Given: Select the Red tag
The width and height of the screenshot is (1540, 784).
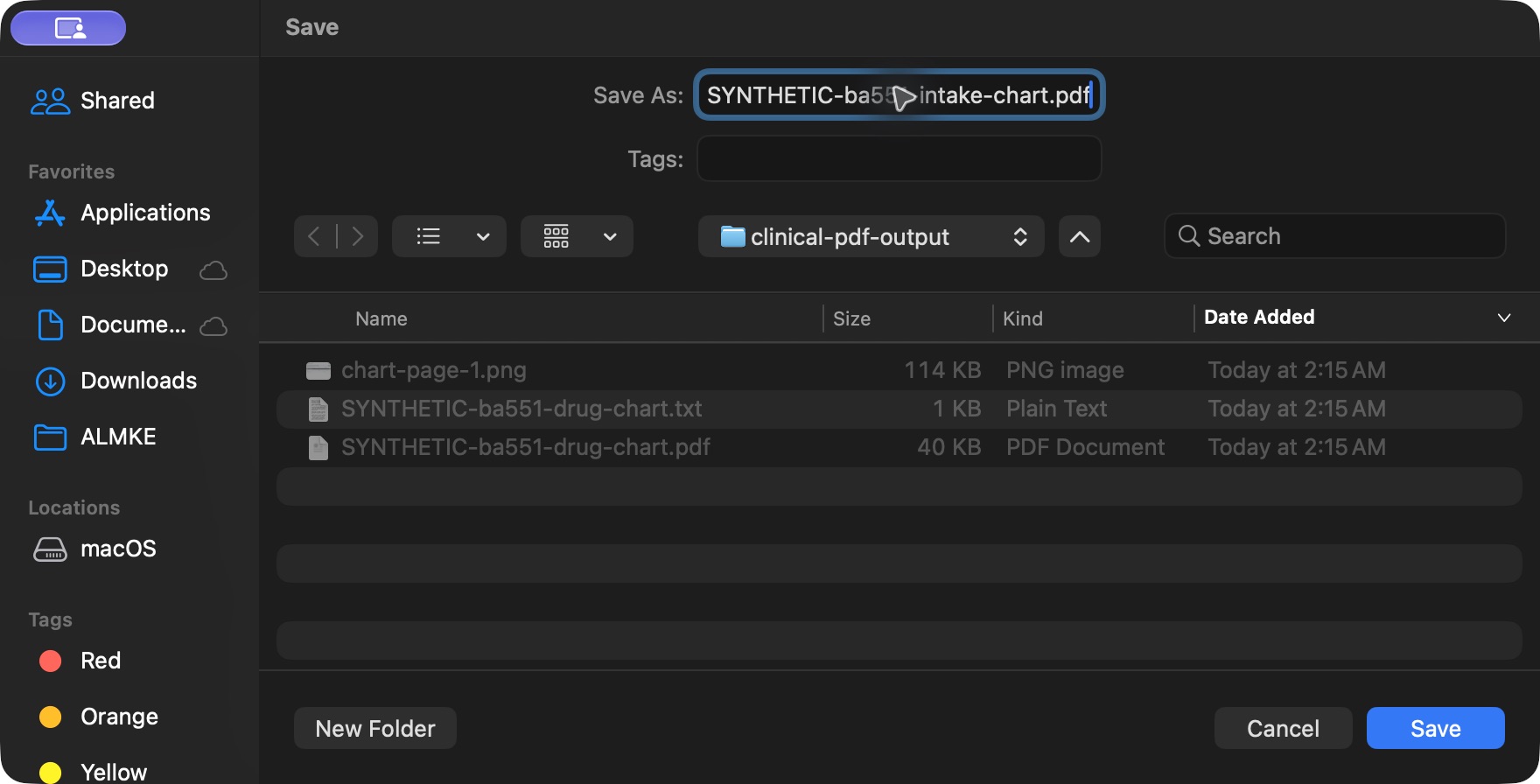Looking at the screenshot, I should (x=80, y=661).
